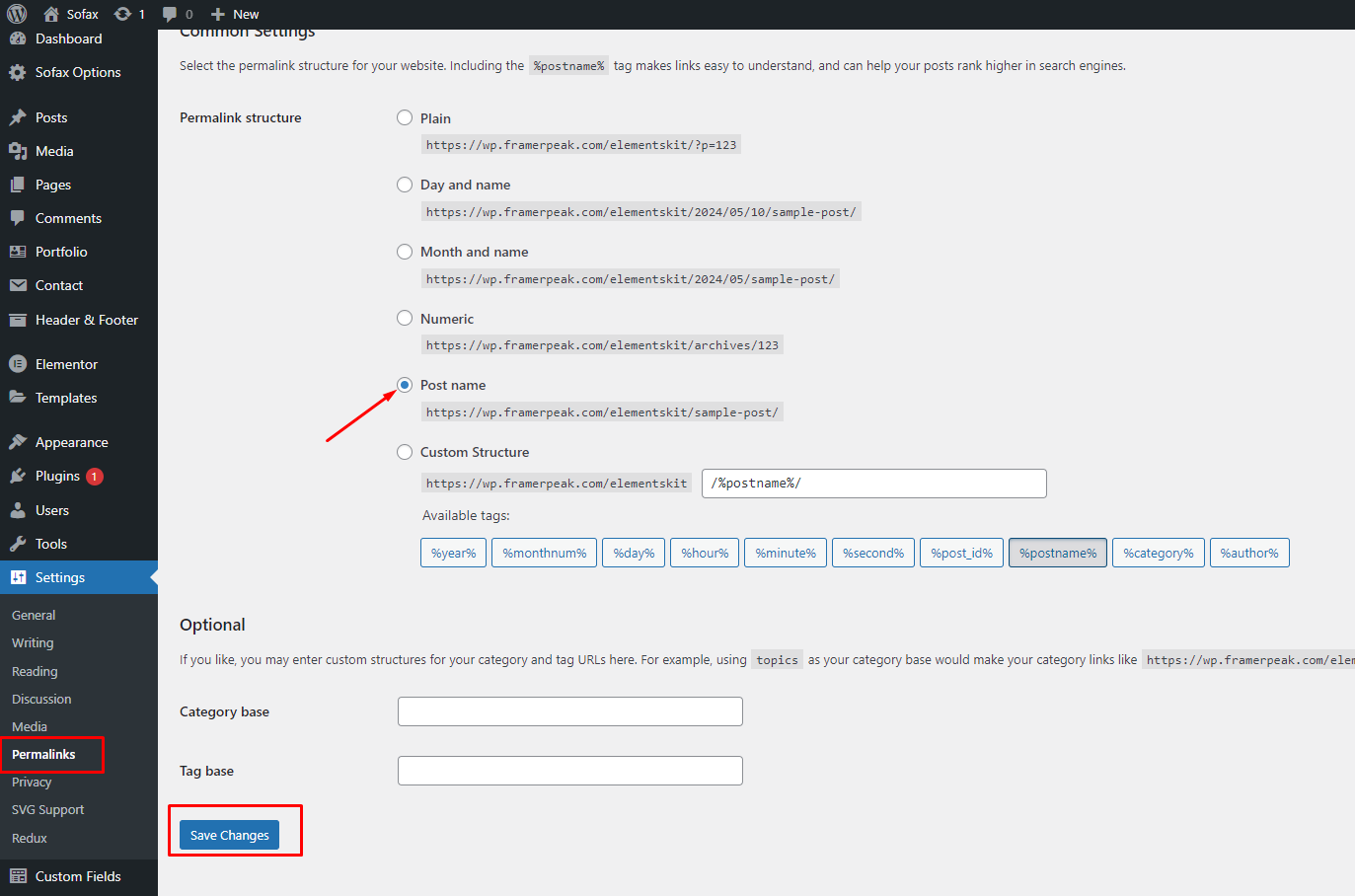Choose Month and name permalink structure
The image size is (1355, 896).
(405, 252)
